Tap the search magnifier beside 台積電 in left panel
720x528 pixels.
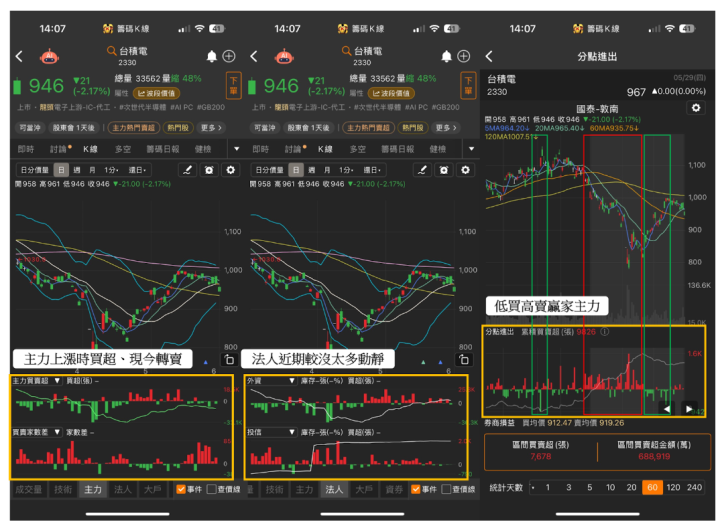click(x=110, y=50)
